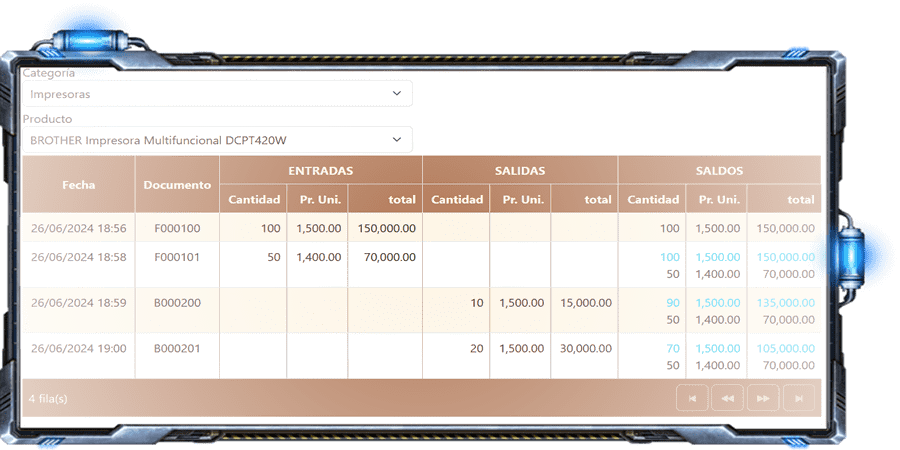Image resolution: width=900 pixels, height=450 pixels.
Task: Click Pr. Uni. header under ENTRADAS
Action: click(x=317, y=199)
